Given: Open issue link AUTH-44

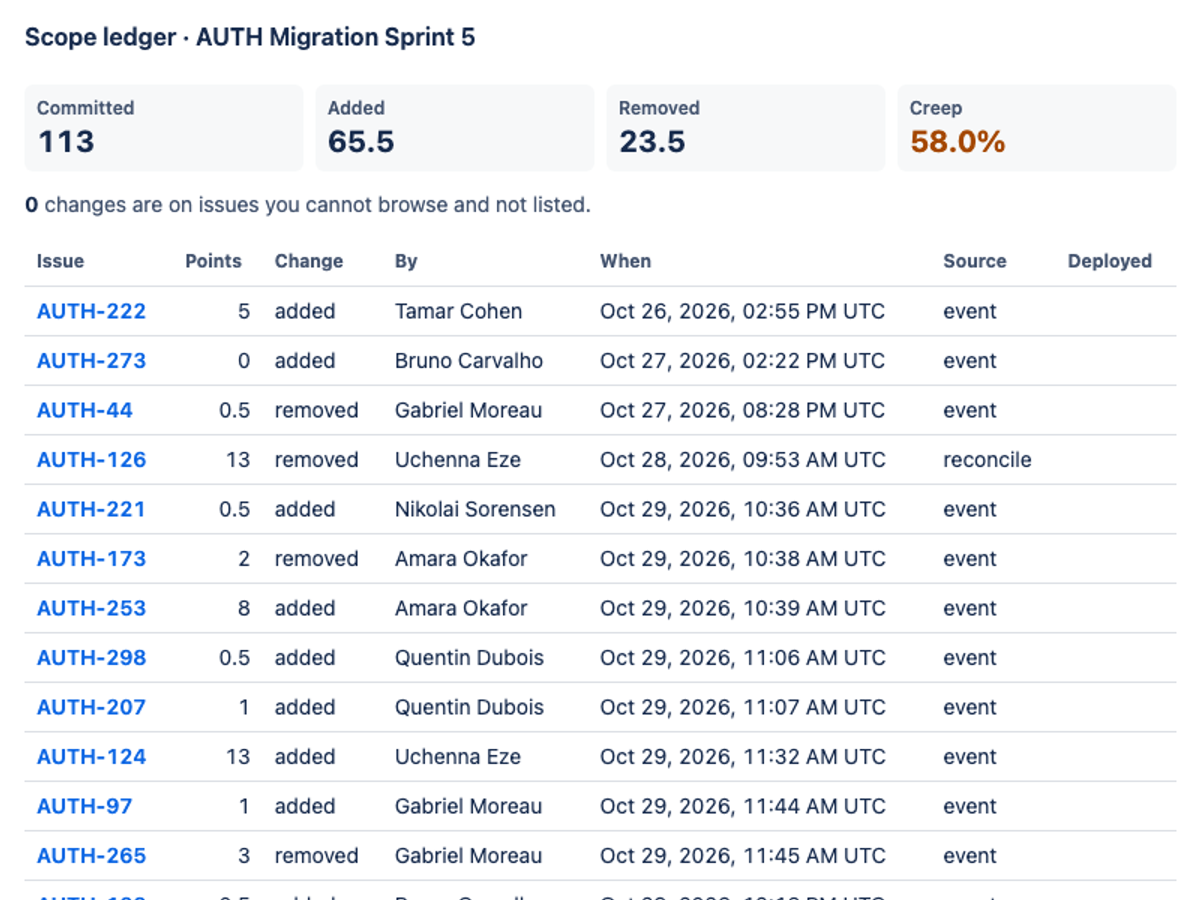Looking at the screenshot, I should point(85,410).
